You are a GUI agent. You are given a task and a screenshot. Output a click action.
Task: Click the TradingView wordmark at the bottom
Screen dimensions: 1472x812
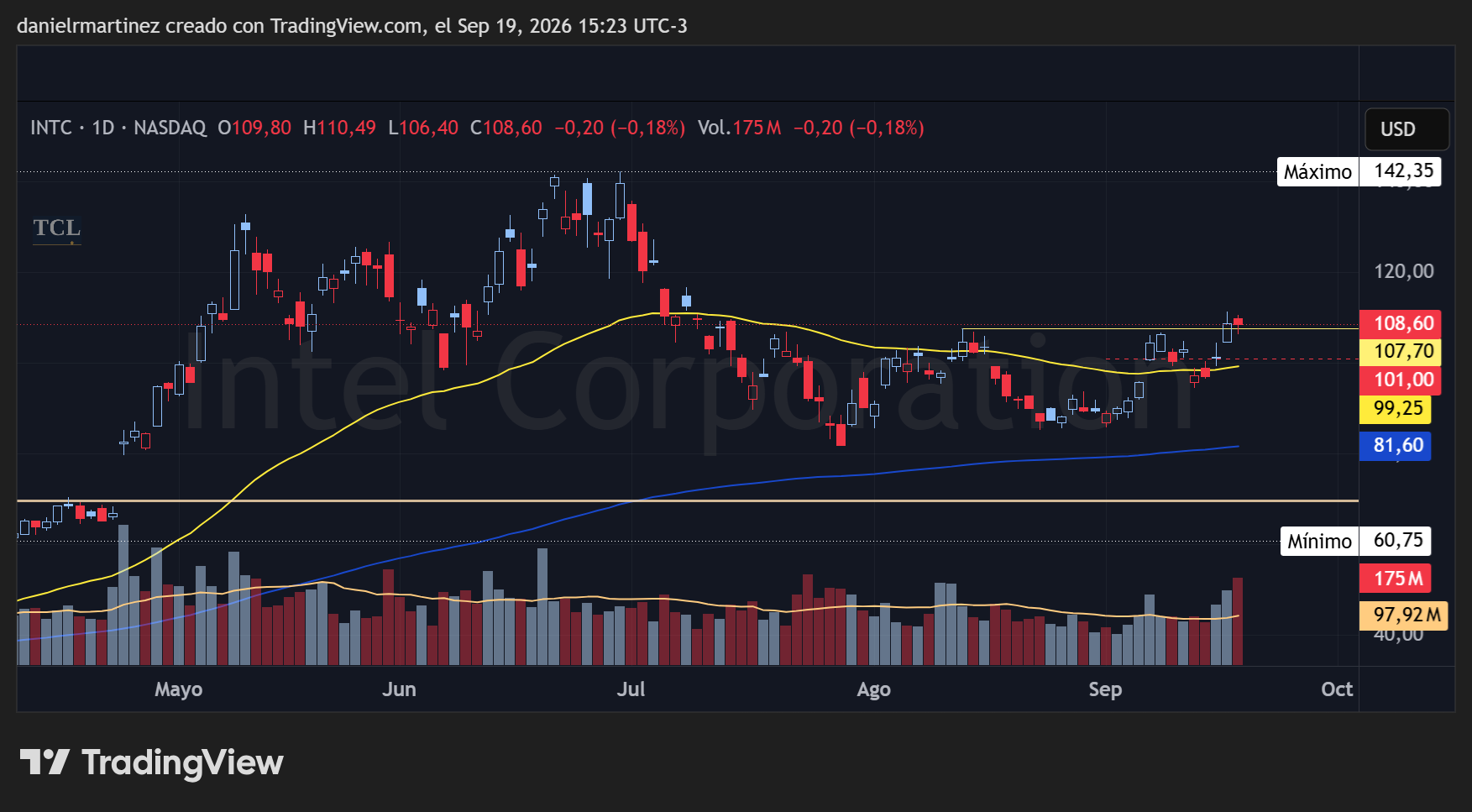tap(183, 762)
